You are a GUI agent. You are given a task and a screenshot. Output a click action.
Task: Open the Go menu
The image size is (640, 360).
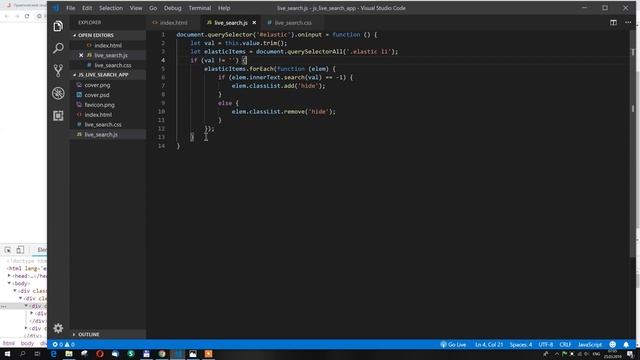pos(153,8)
